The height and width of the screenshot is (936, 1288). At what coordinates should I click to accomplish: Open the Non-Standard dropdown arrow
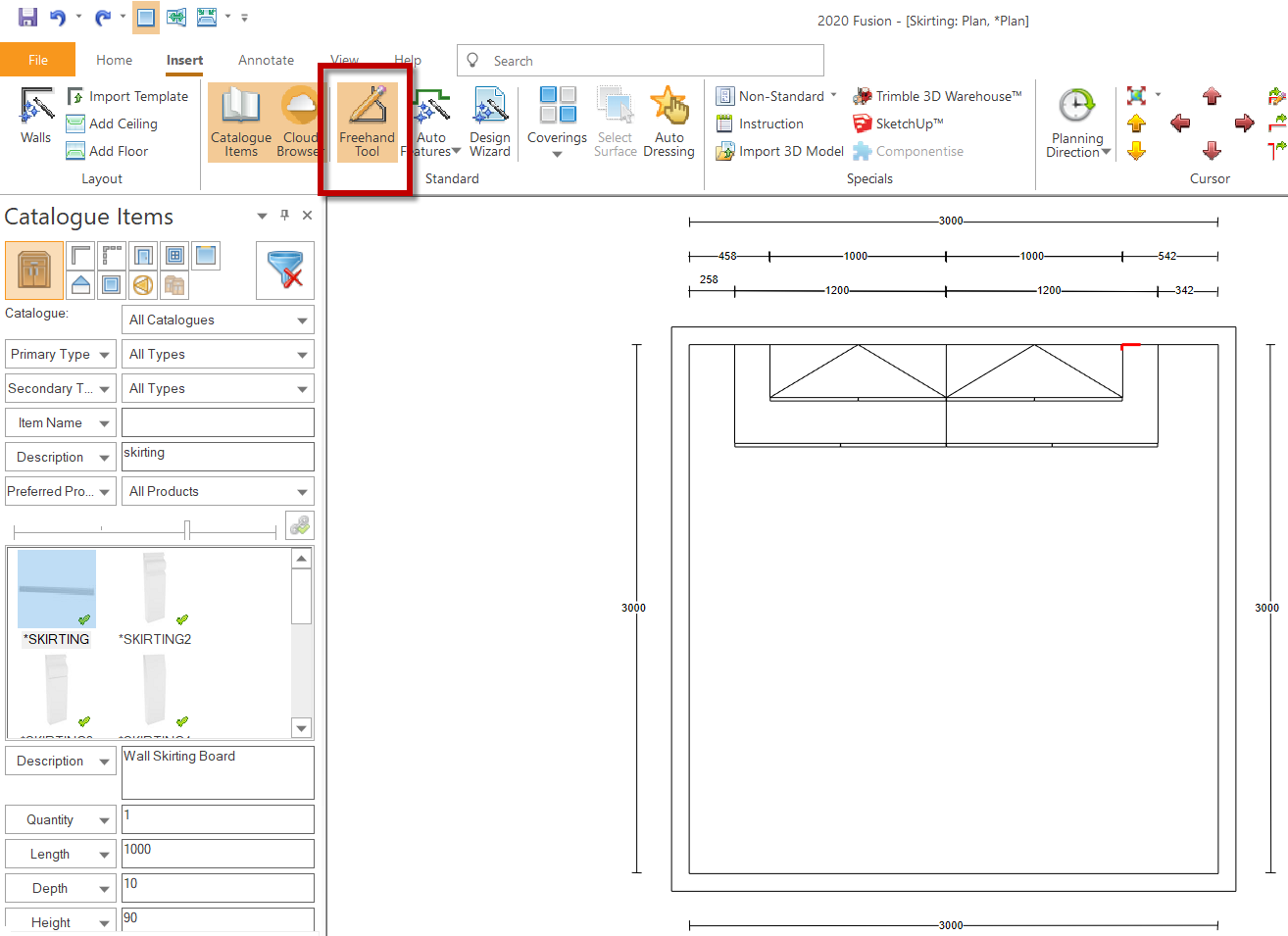tap(833, 95)
